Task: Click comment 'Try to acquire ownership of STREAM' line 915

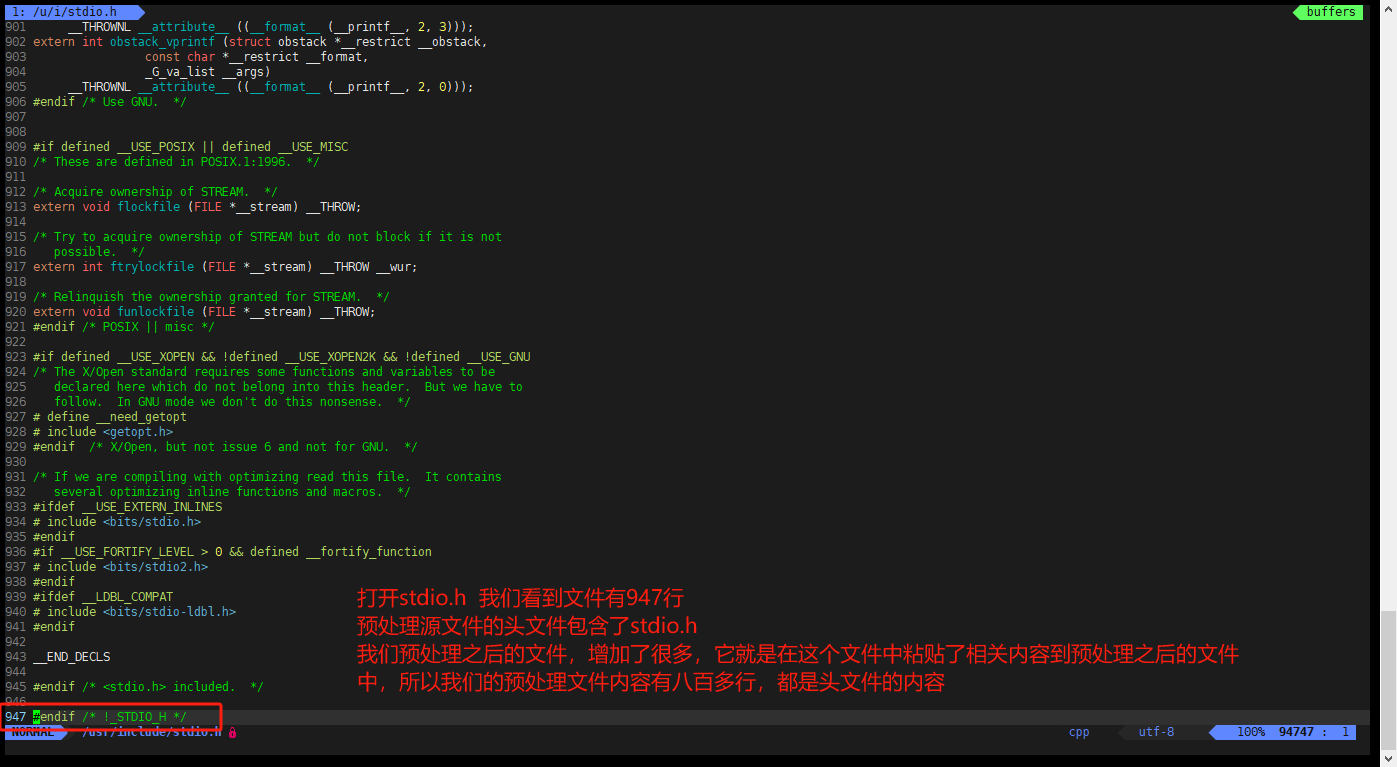Action: pos(267,237)
